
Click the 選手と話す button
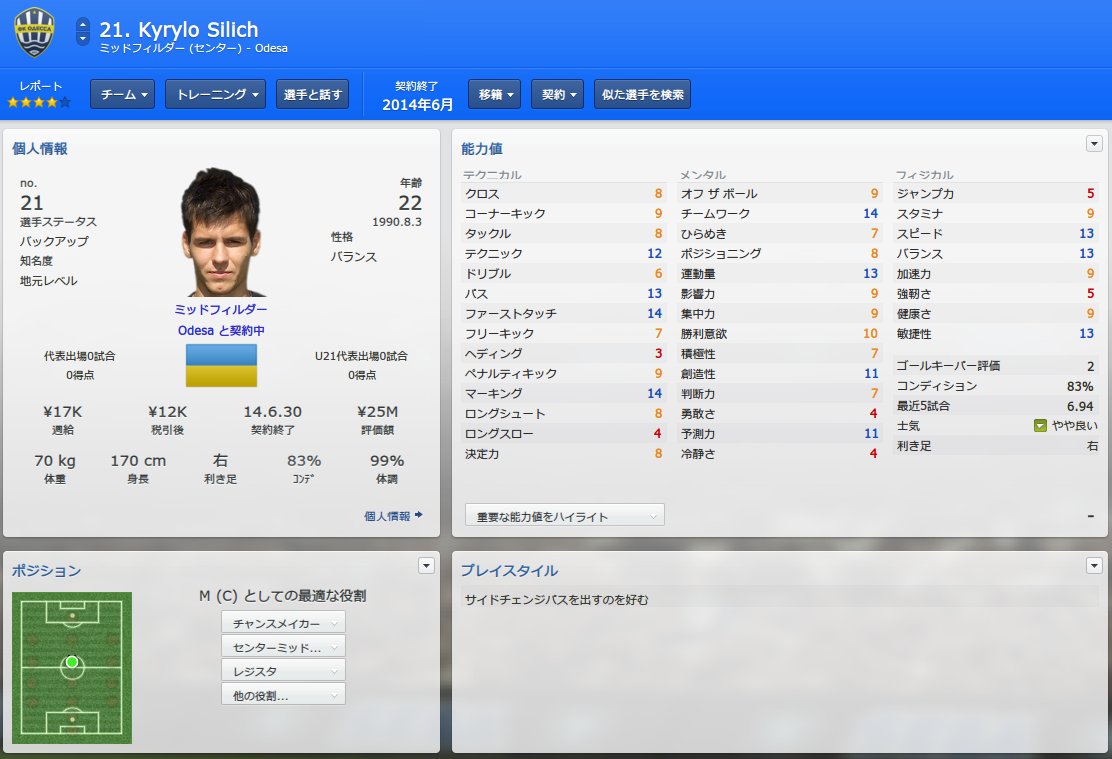pyautogui.click(x=312, y=94)
